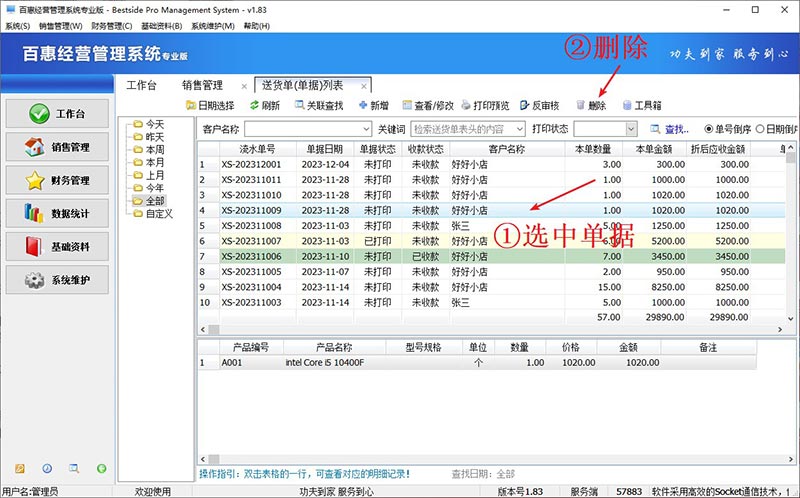
Task: Click the order list horizontal scrollbar right arrow
Action: 780,330
